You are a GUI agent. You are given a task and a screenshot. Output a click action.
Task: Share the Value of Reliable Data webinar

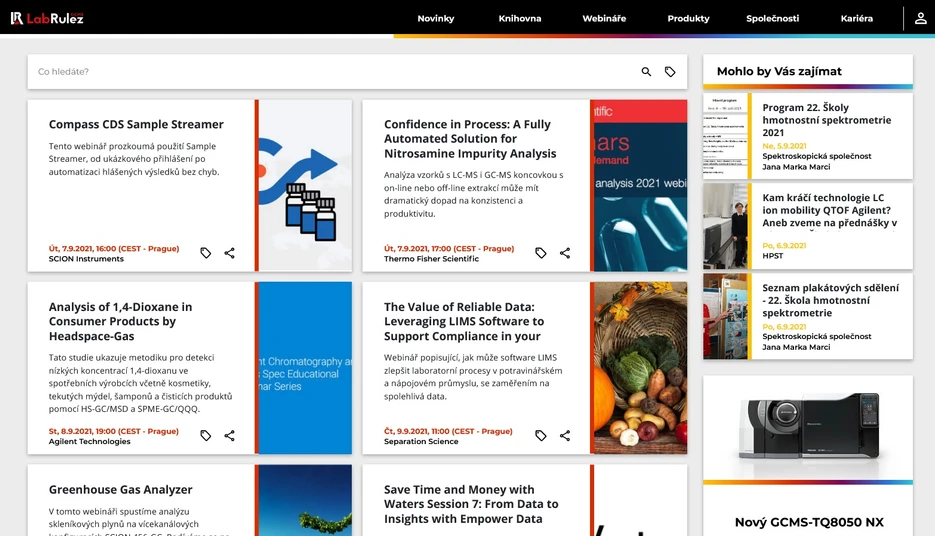(x=565, y=435)
